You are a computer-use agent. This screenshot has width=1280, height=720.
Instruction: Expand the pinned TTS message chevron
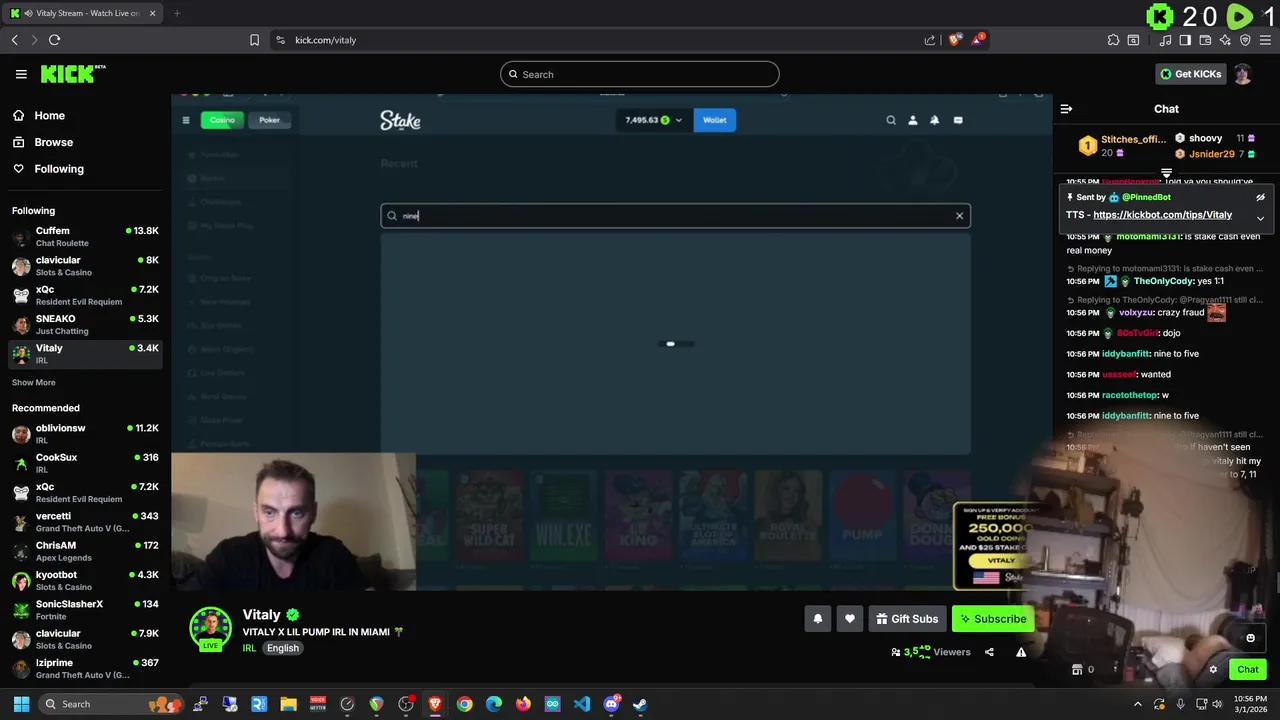1260,217
